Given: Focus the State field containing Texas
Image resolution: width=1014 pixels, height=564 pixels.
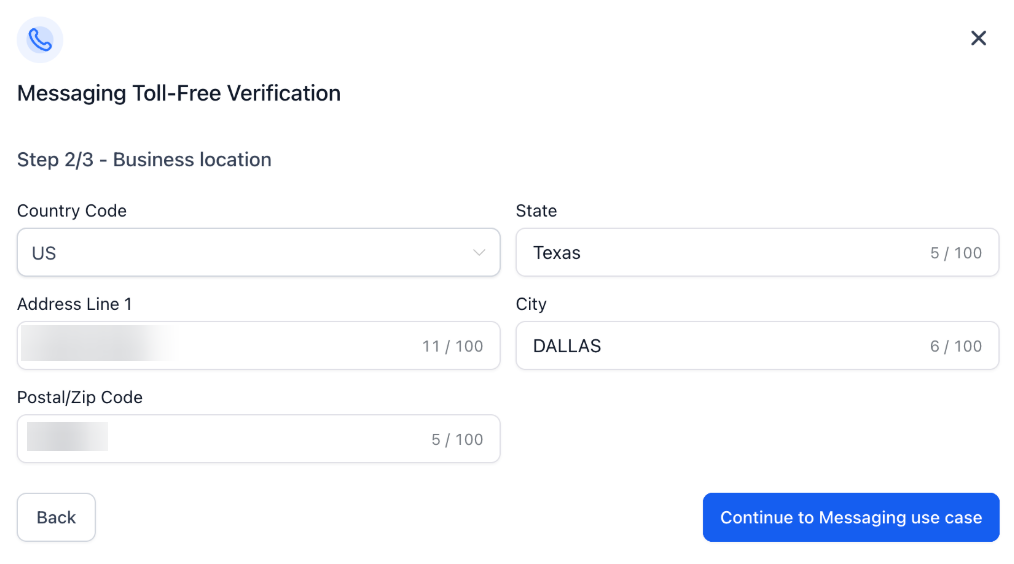Looking at the screenshot, I should click(720, 253).
